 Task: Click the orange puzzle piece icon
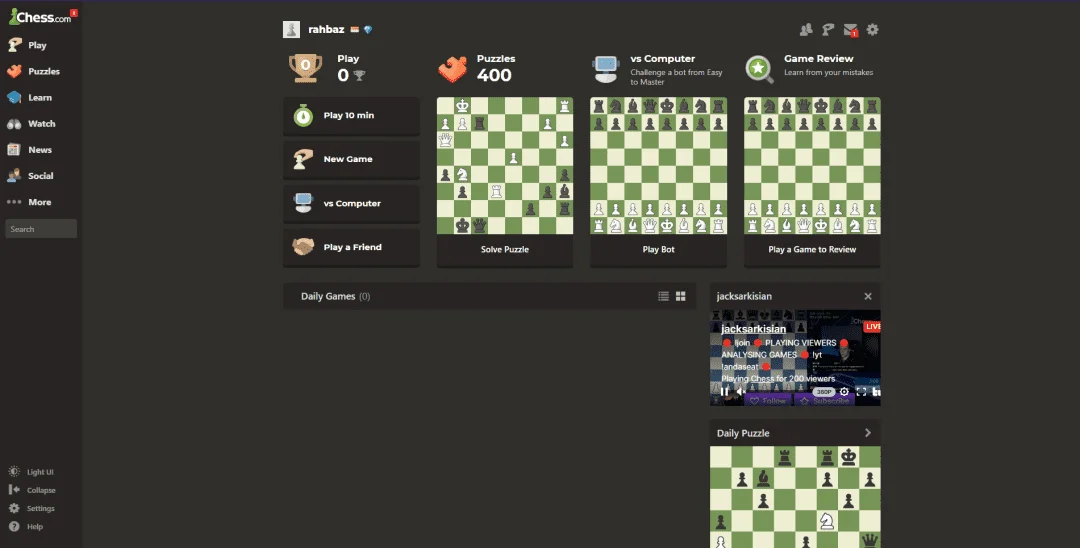[x=453, y=69]
